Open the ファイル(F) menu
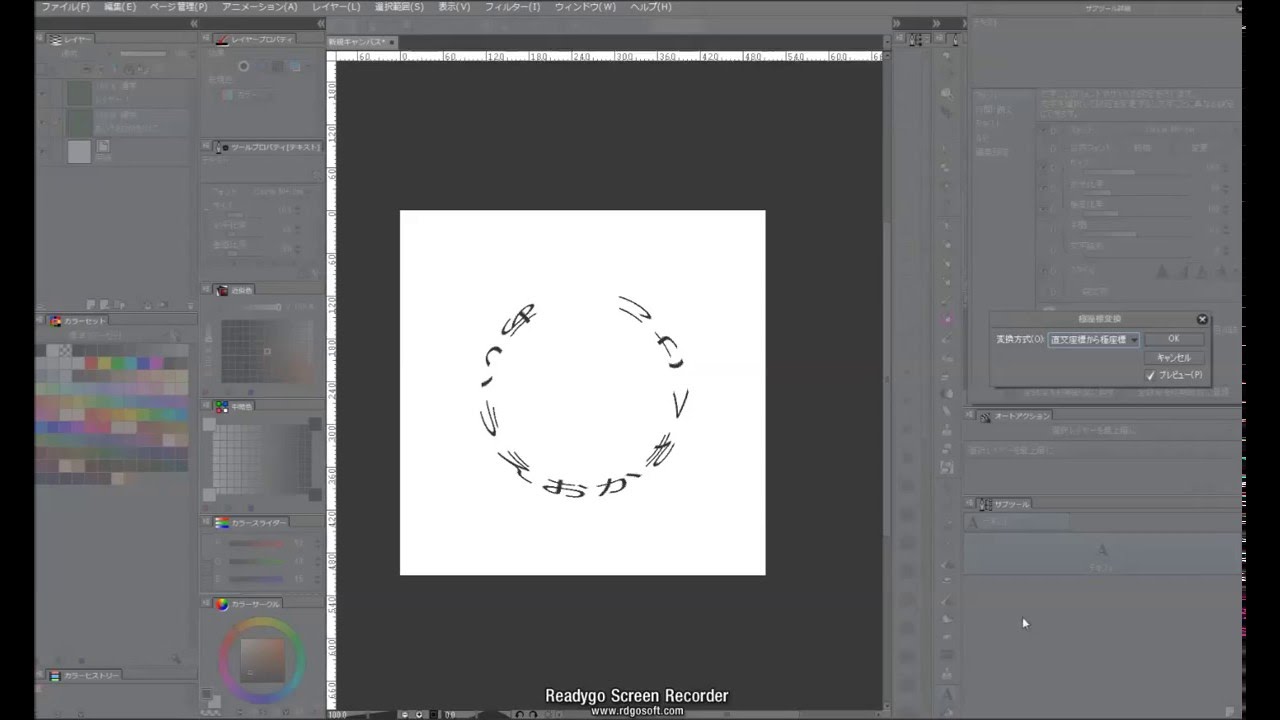 click(65, 7)
